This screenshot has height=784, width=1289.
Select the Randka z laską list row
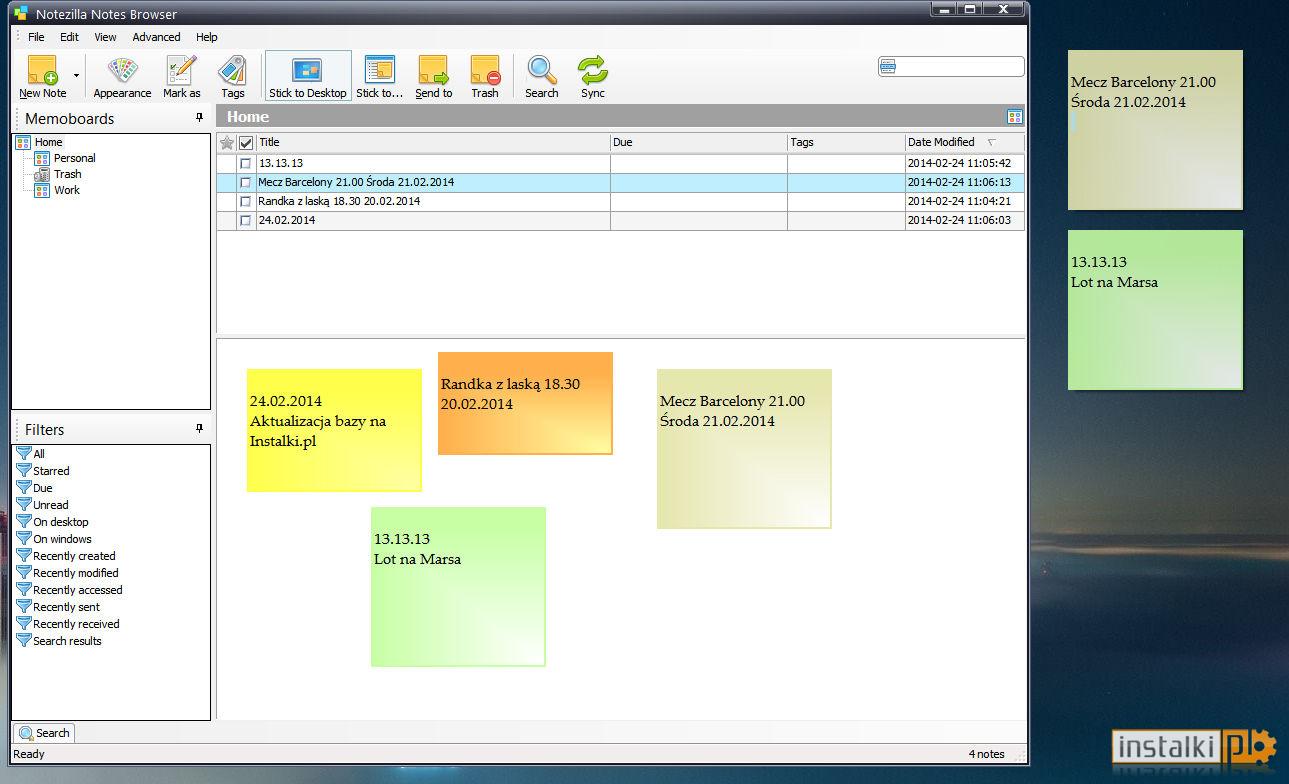point(621,201)
